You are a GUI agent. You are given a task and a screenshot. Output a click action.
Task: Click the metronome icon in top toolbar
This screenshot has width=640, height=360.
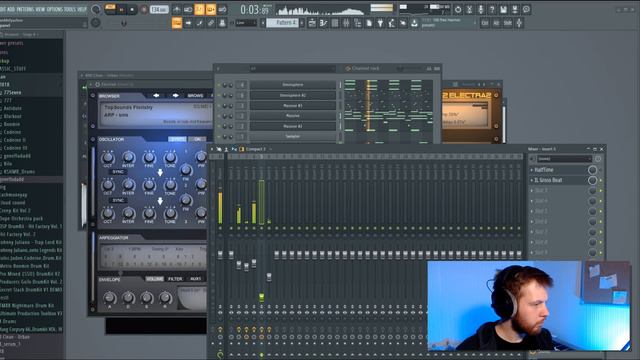pos(177,9)
